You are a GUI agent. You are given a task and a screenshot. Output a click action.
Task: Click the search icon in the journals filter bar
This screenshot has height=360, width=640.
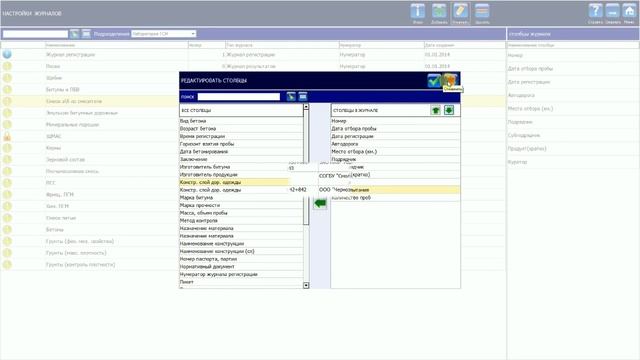pyautogui.click(x=74, y=34)
